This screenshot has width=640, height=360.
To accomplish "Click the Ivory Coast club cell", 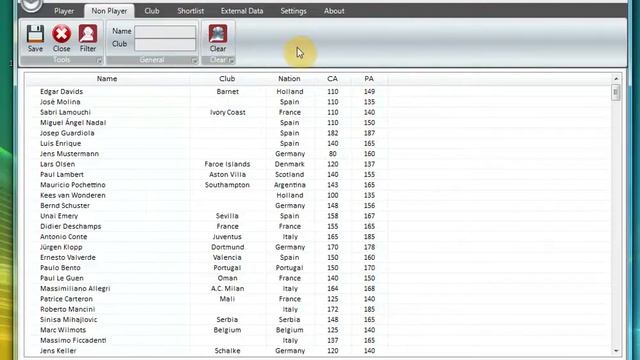I will (x=227, y=112).
